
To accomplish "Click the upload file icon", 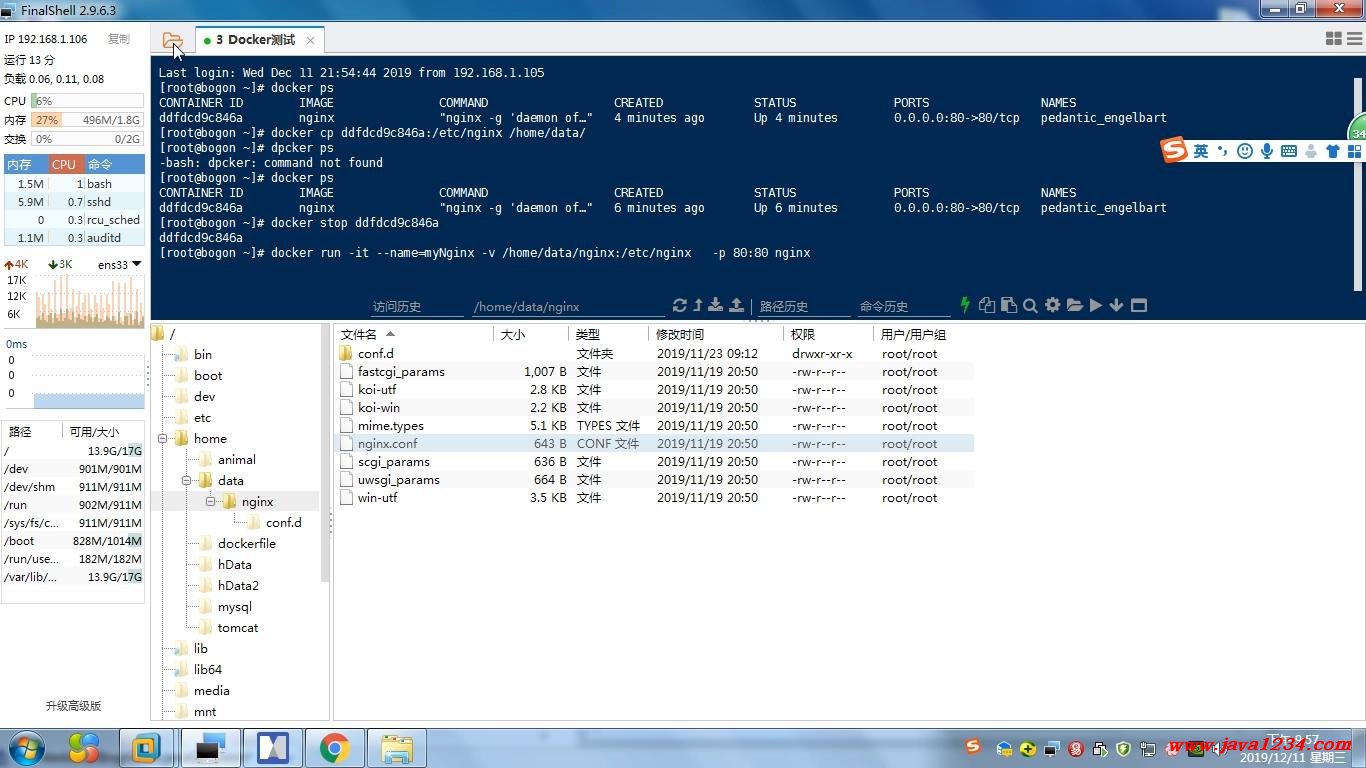I will (x=736, y=305).
